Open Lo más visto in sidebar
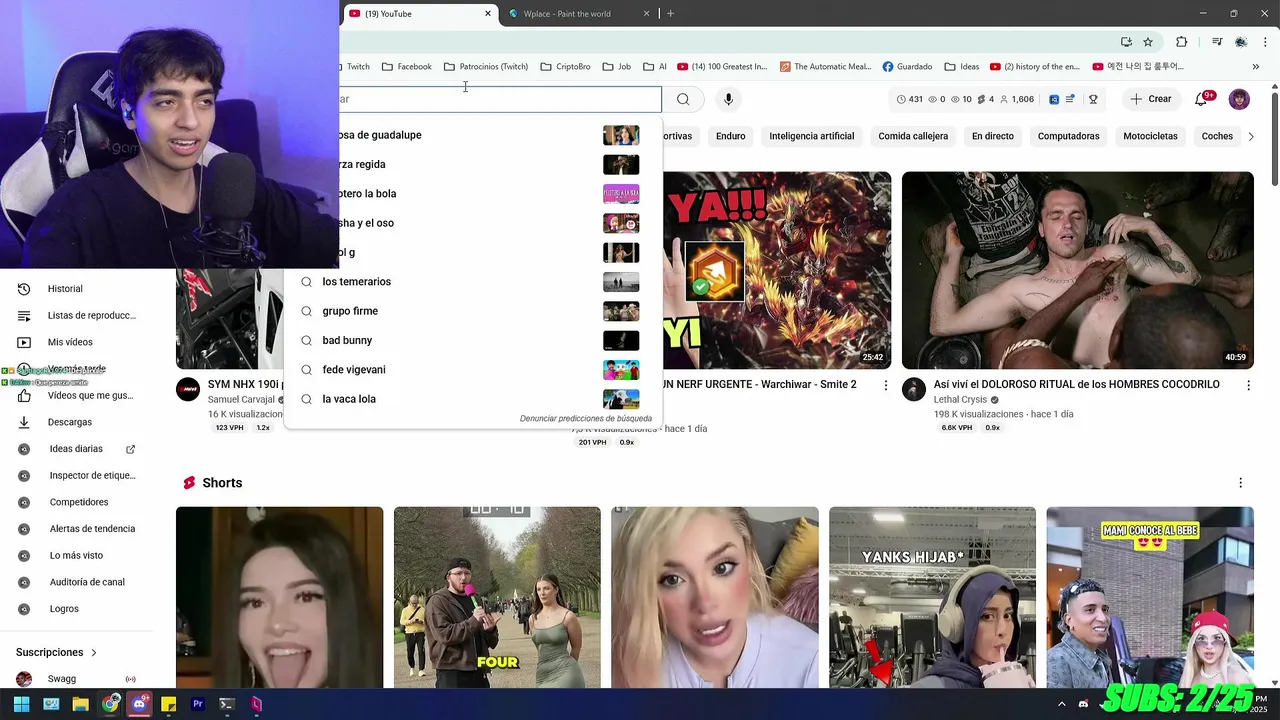1280x720 pixels. point(76,556)
